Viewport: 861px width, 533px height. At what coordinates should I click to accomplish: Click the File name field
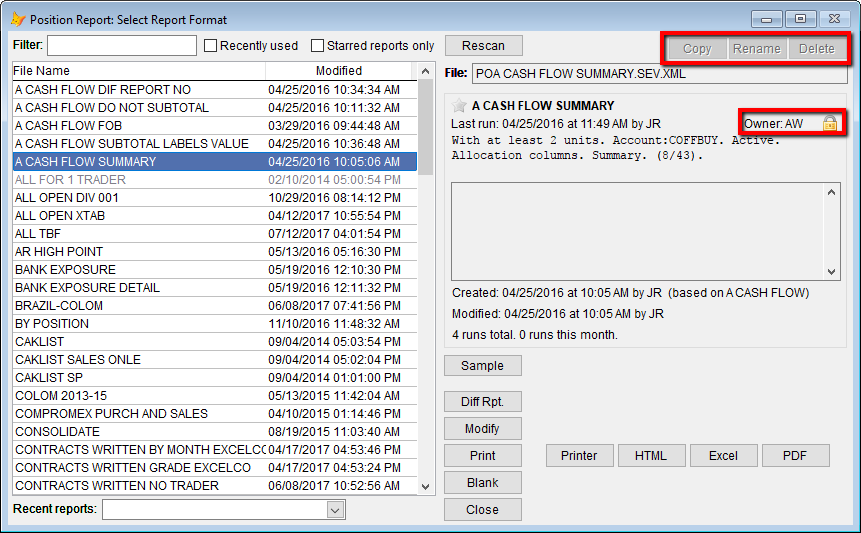[x=659, y=74]
